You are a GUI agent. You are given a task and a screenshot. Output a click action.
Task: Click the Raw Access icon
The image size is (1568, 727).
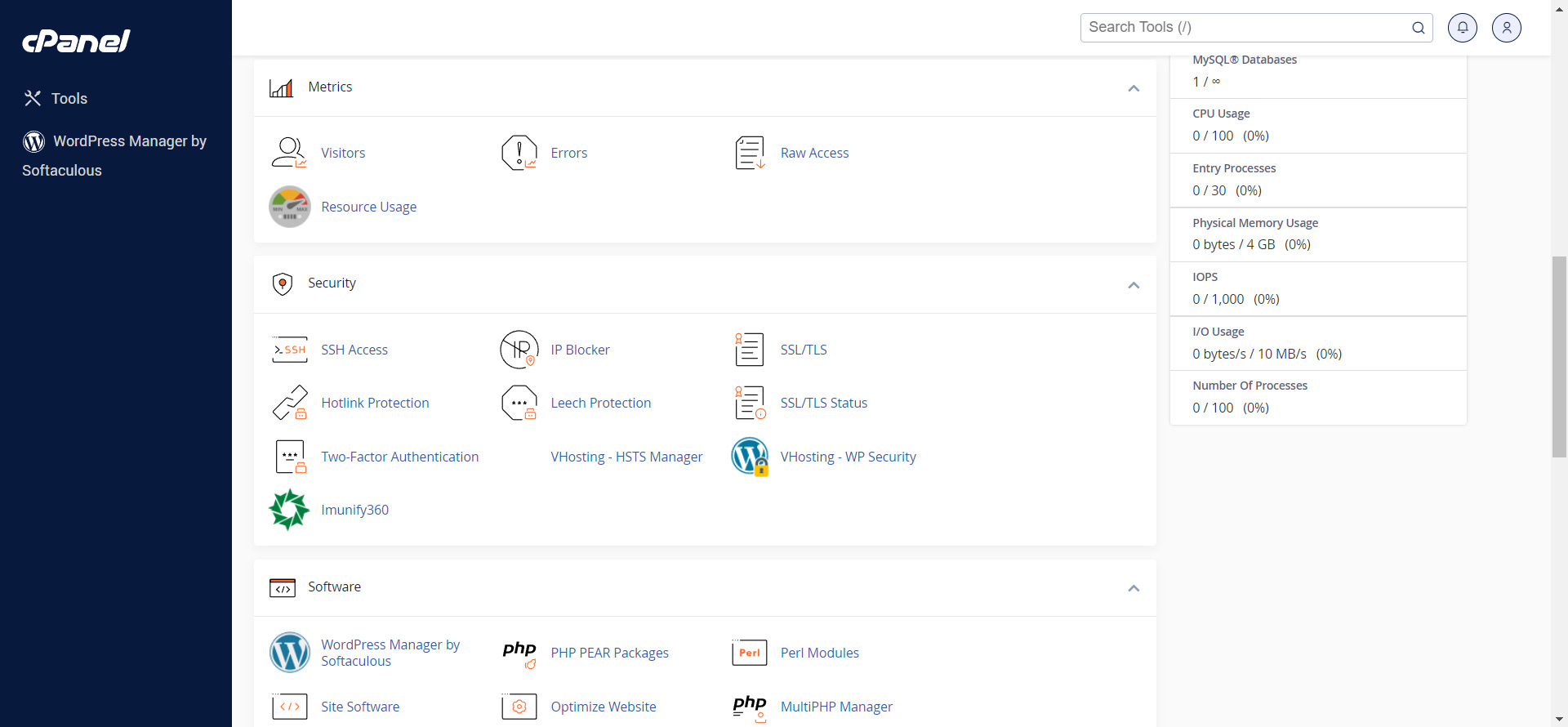[x=750, y=153]
